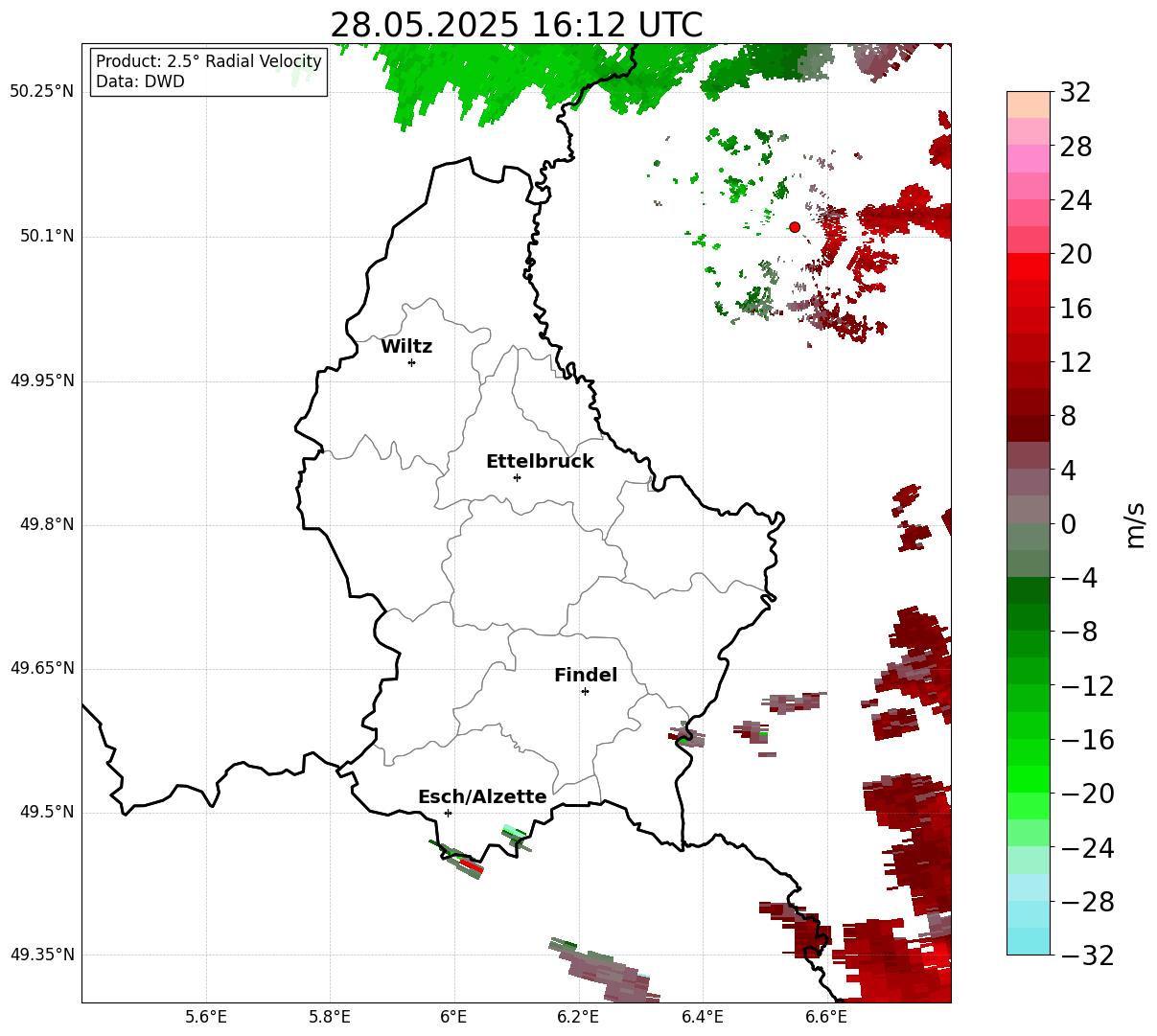Click the colorbar tick label 8
Screen dimensions: 1157x1036
tap(1068, 416)
